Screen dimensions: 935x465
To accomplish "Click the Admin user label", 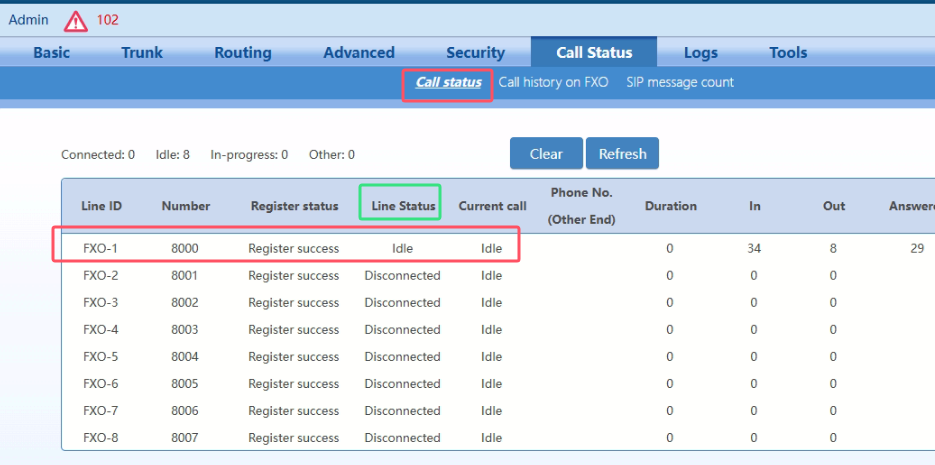I will click(28, 20).
